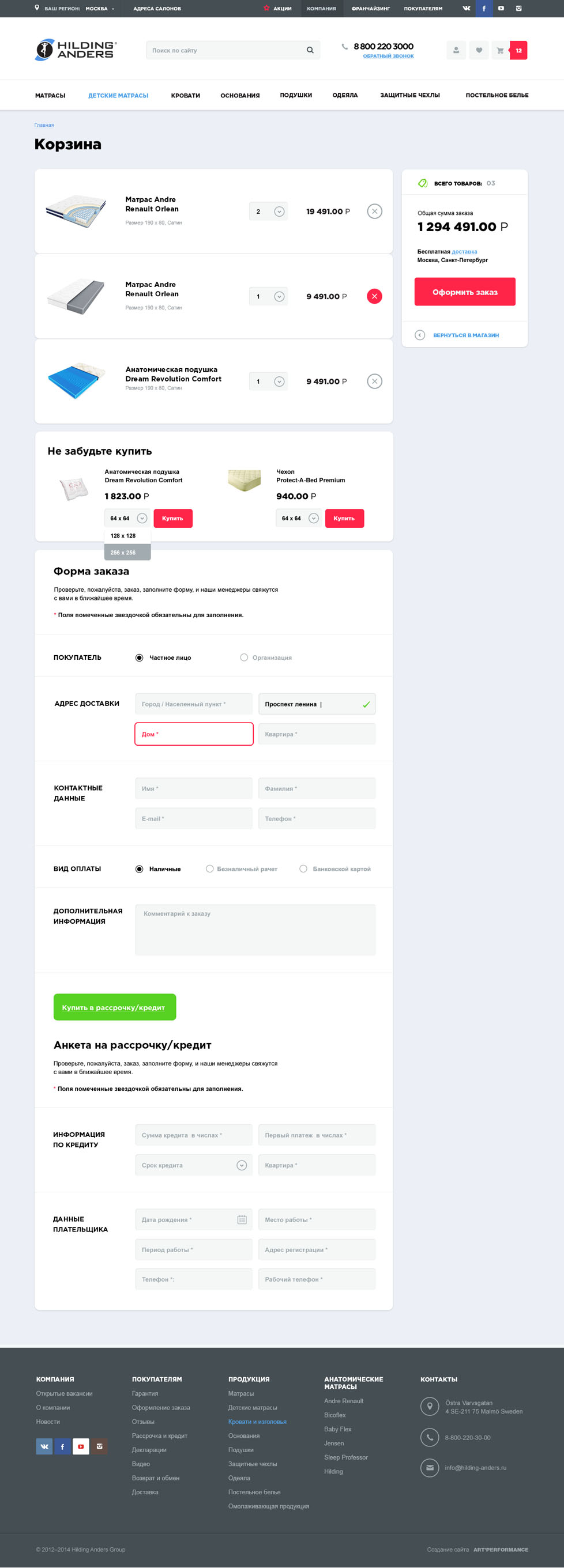Screen dimensions: 564x1568
Task: Open Москва region selector in top bar
Action: tap(100, 9)
